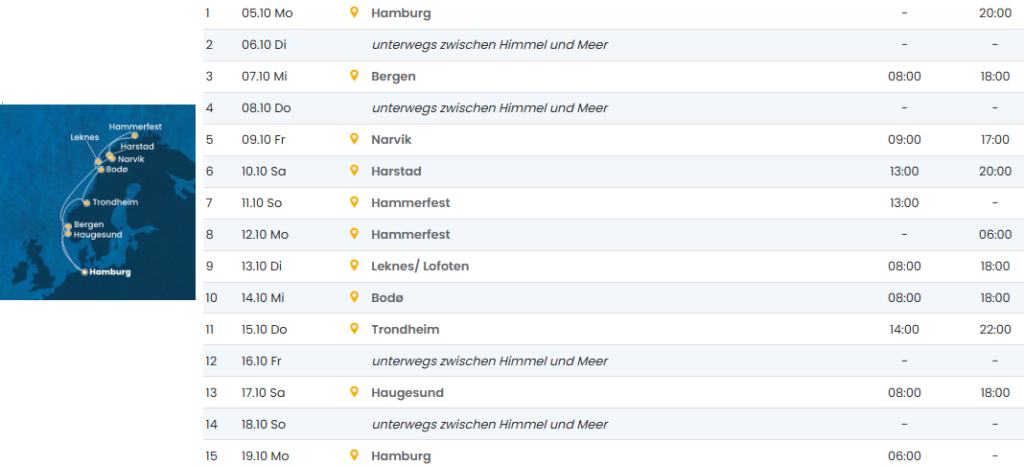Screen dimensions: 1024x466
Task: Open the Narvik port link
Action: [x=391, y=139]
